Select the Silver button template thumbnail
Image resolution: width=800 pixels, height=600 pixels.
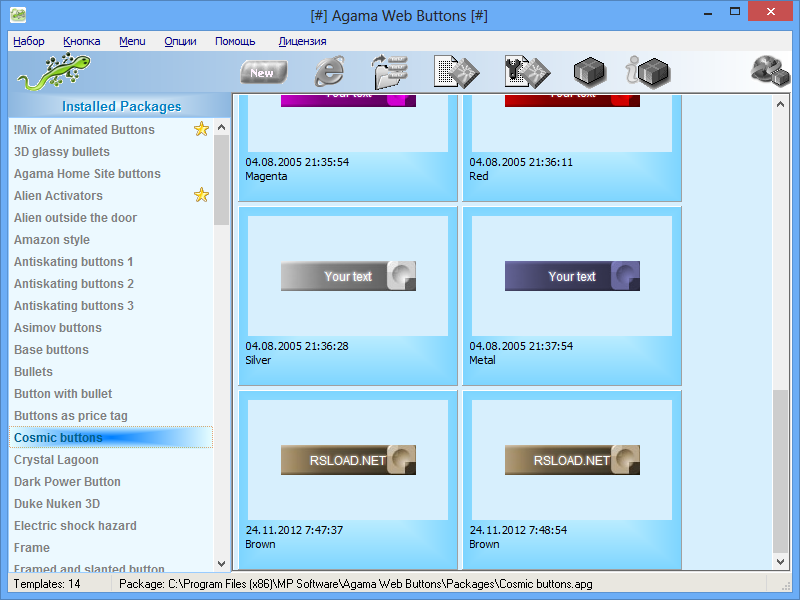tap(347, 277)
